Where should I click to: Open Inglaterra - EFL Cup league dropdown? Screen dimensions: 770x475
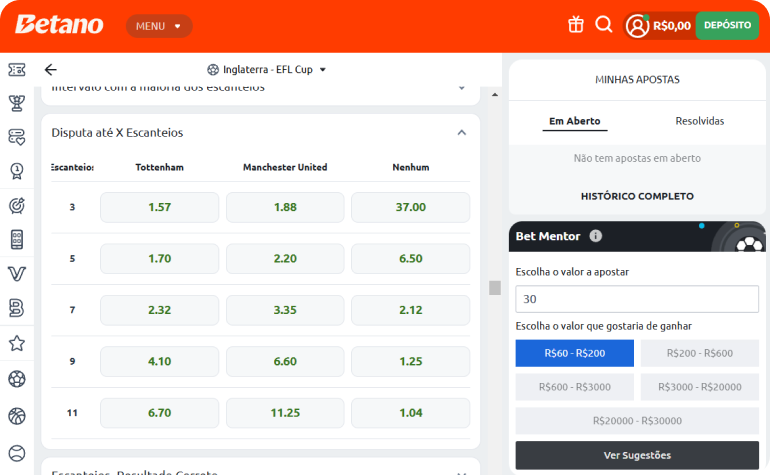pos(267,70)
